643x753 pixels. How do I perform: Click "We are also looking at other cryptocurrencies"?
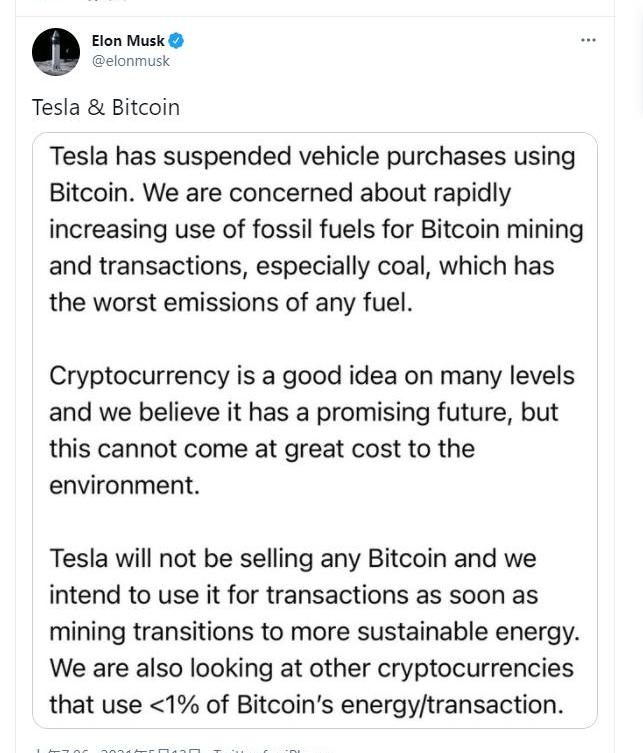click(312, 668)
